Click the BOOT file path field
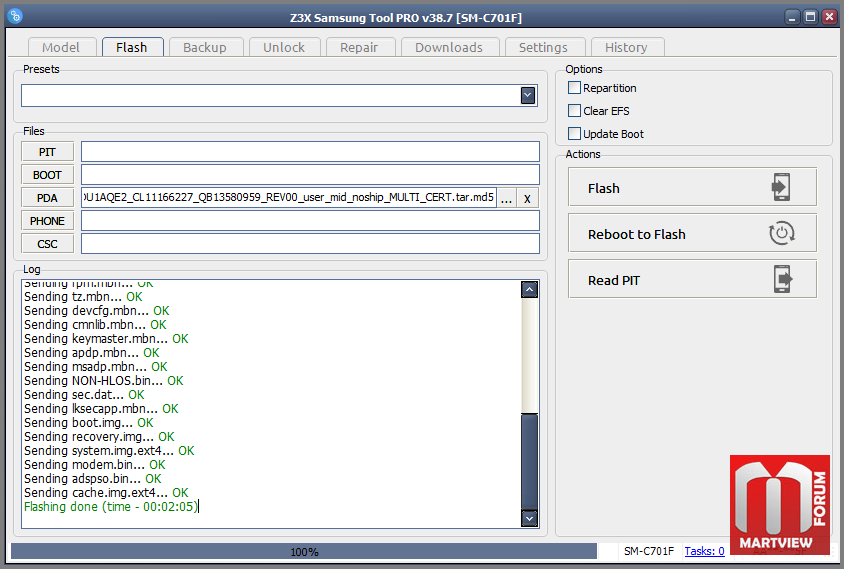 (x=310, y=174)
